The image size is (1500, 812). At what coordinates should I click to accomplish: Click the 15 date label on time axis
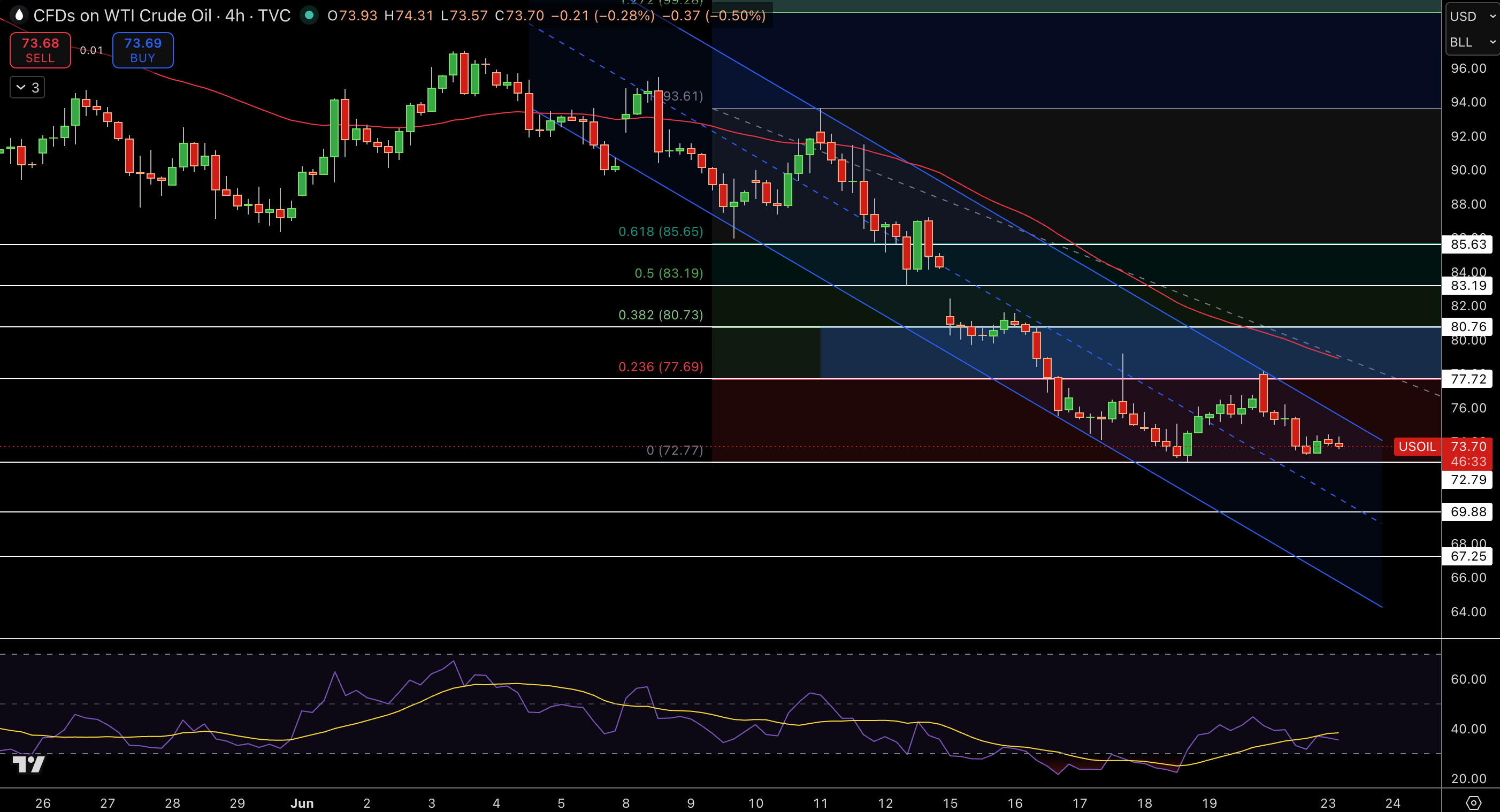pyautogui.click(x=950, y=803)
